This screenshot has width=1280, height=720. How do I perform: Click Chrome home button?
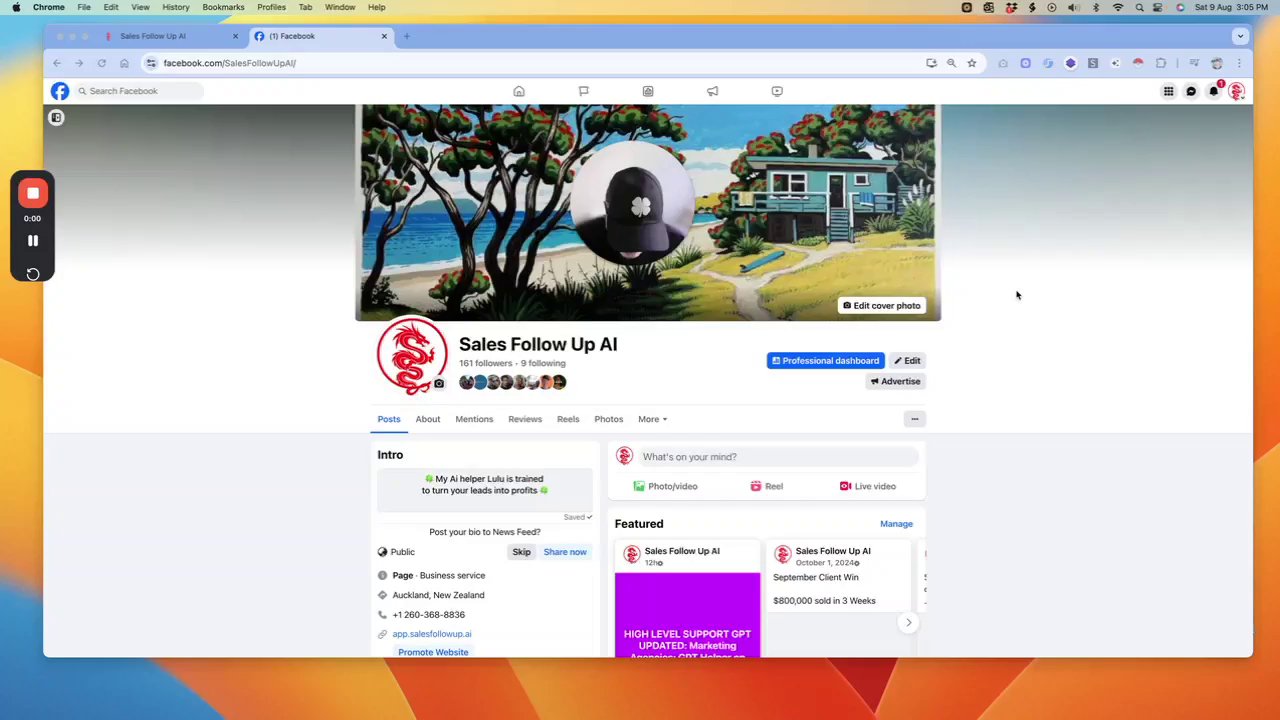tap(124, 63)
